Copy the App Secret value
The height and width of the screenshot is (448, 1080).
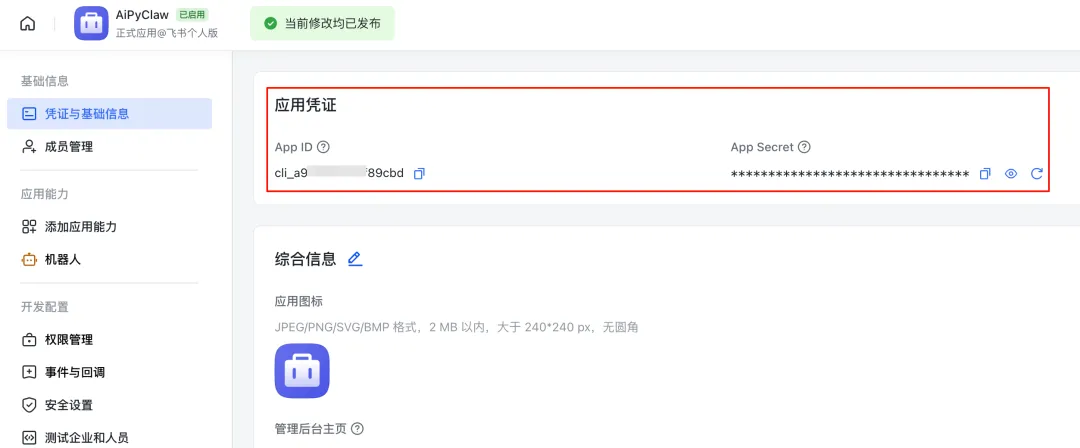(x=985, y=173)
